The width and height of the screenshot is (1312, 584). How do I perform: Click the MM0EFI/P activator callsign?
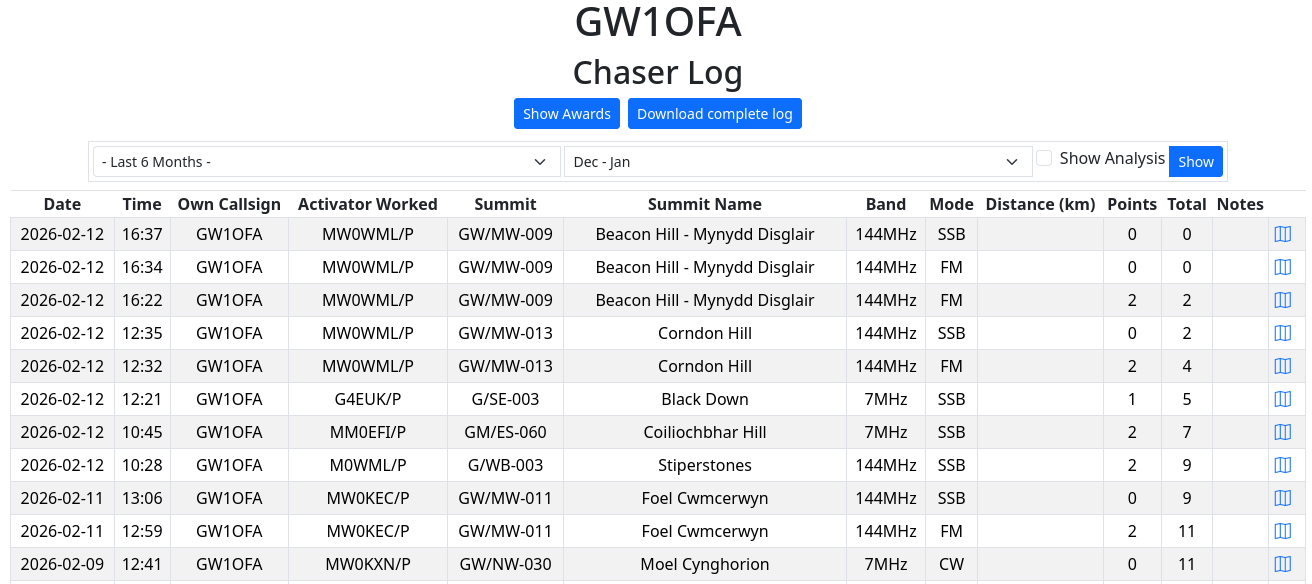coord(367,432)
